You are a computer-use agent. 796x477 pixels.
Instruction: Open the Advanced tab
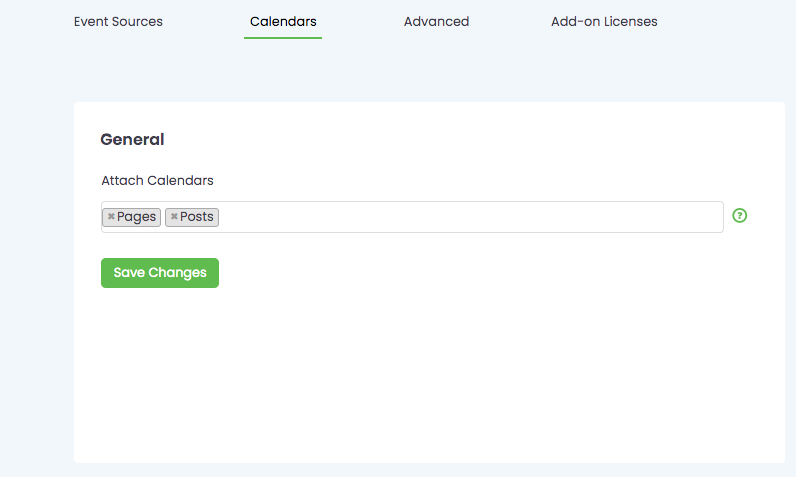coord(436,21)
